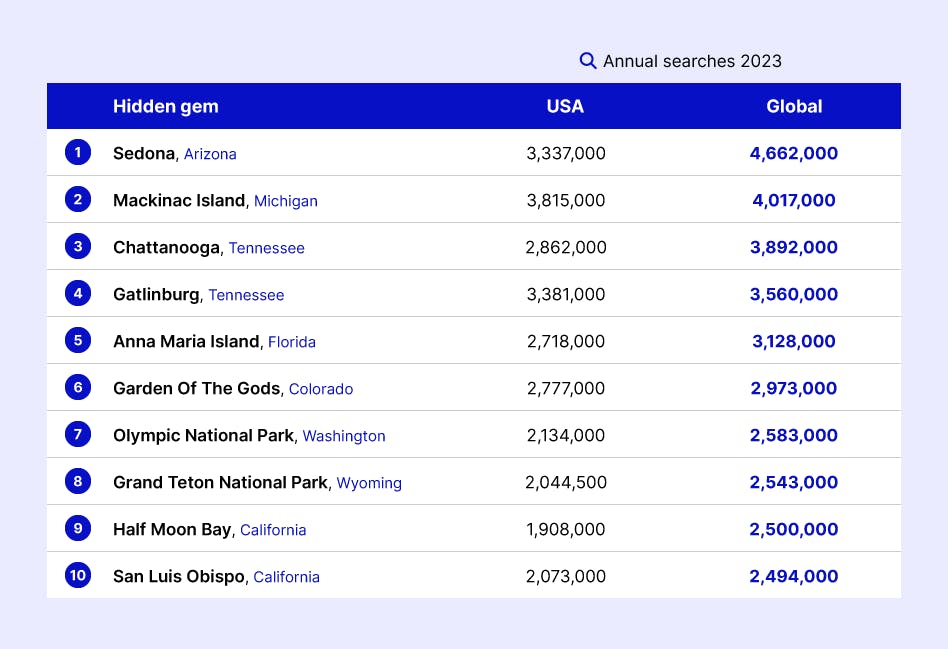Click the rank 5 number badge
948x649 pixels.
pyautogui.click(x=78, y=341)
